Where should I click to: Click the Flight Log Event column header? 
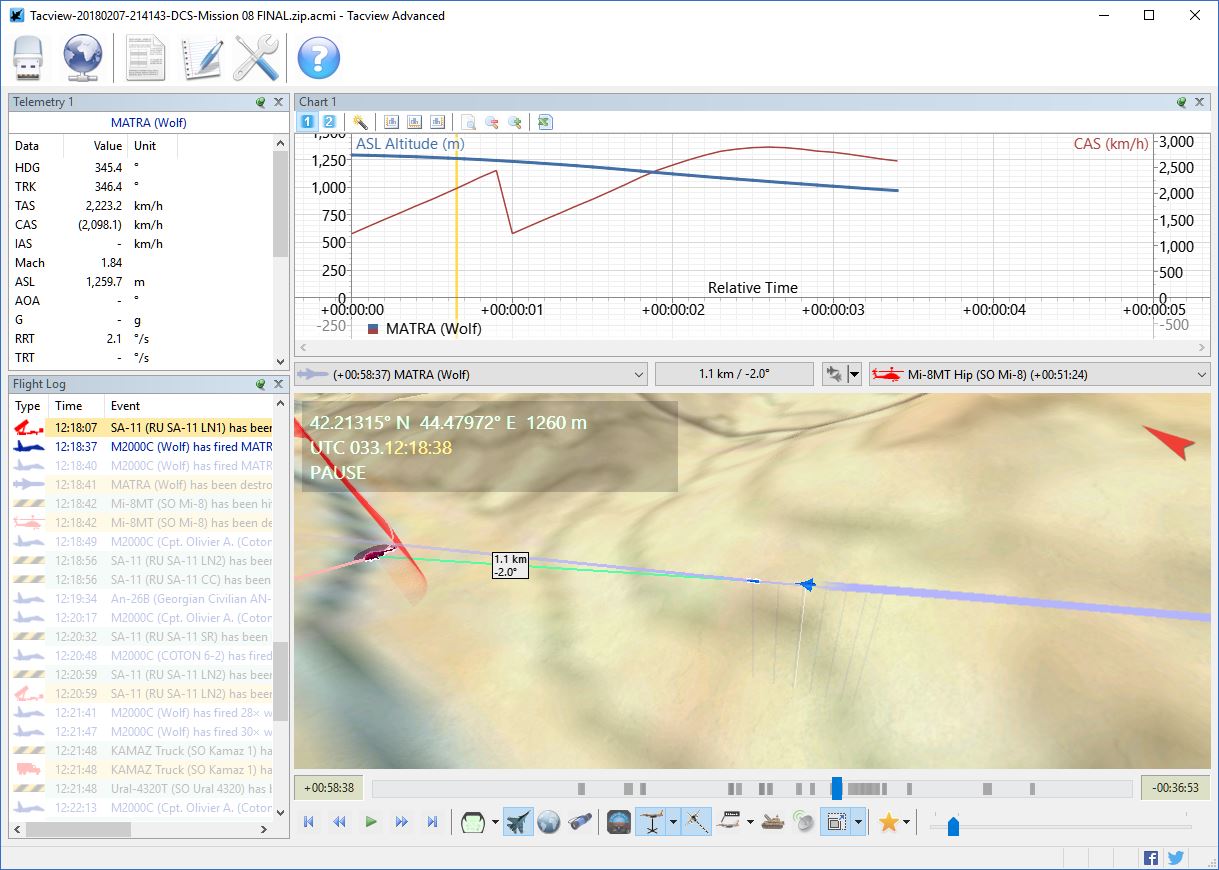click(189, 406)
